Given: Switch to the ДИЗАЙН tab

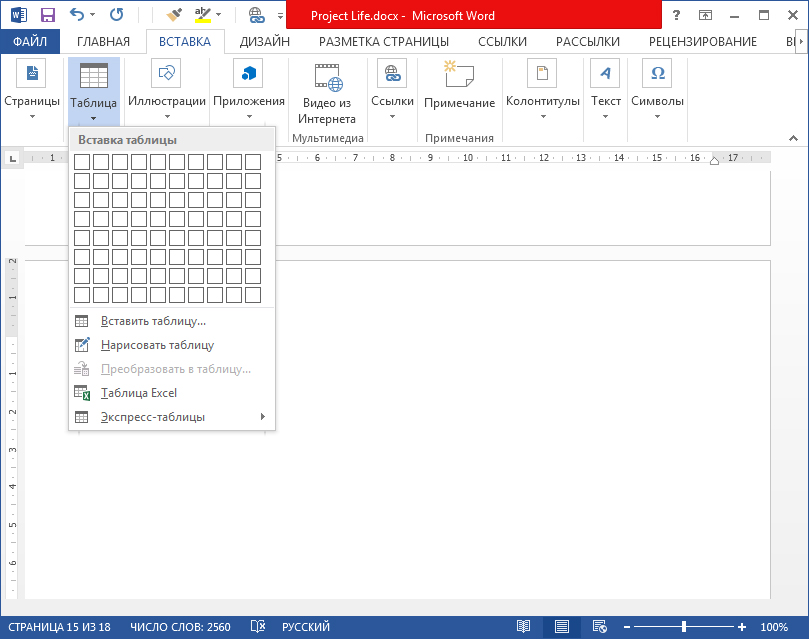Looking at the screenshot, I should 265,41.
